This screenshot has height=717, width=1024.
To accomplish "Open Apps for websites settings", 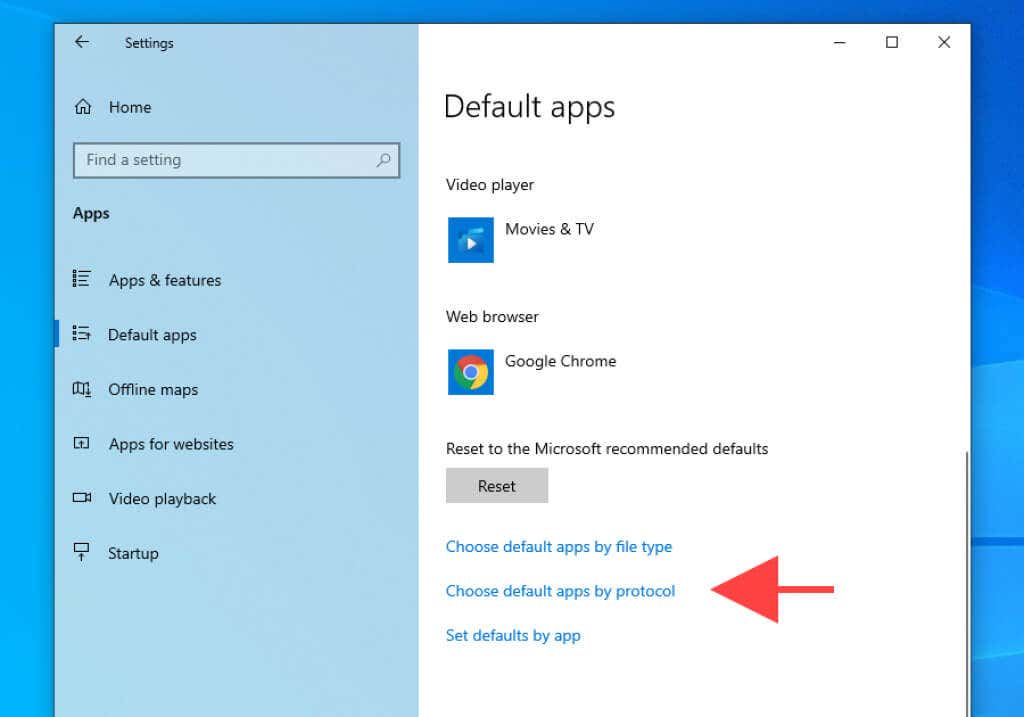I will pos(171,444).
